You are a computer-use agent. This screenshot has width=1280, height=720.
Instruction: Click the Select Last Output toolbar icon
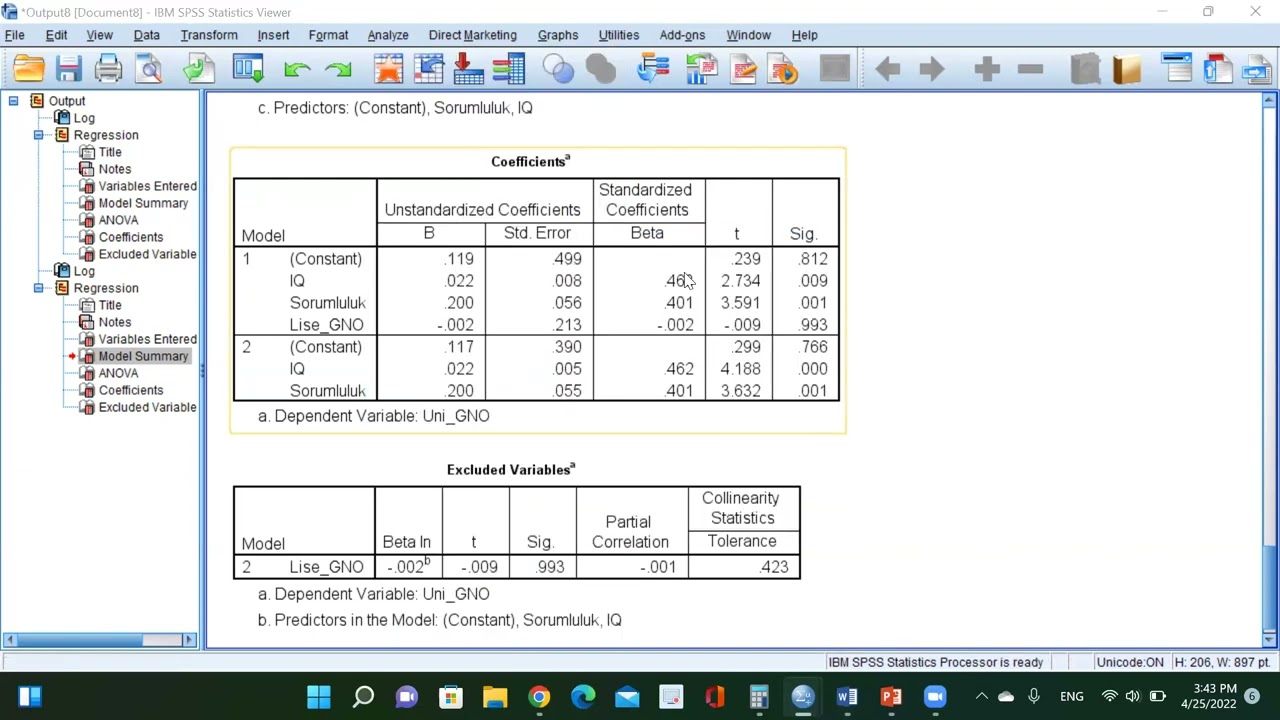653,69
